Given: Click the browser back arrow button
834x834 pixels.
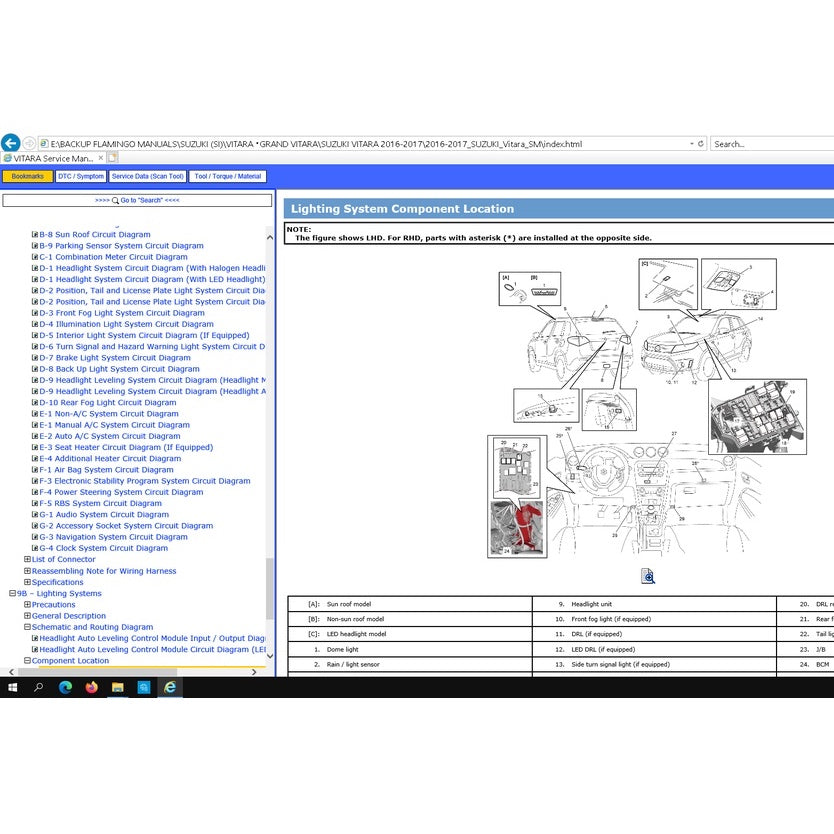Looking at the screenshot, I should point(10,143).
